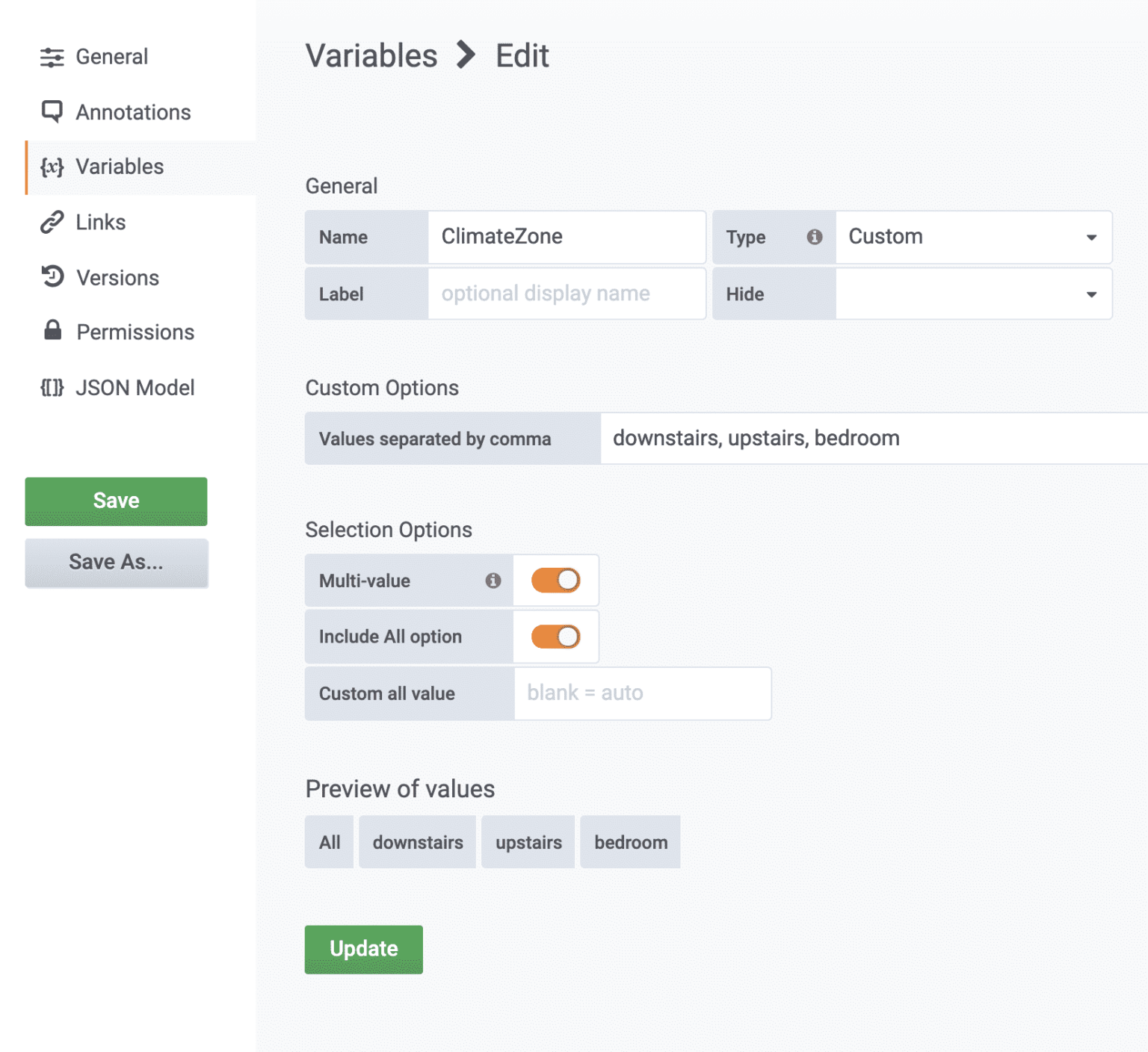The image size is (1148, 1052).
Task: Click the info icon beside Multi-value
Action: 493,581
